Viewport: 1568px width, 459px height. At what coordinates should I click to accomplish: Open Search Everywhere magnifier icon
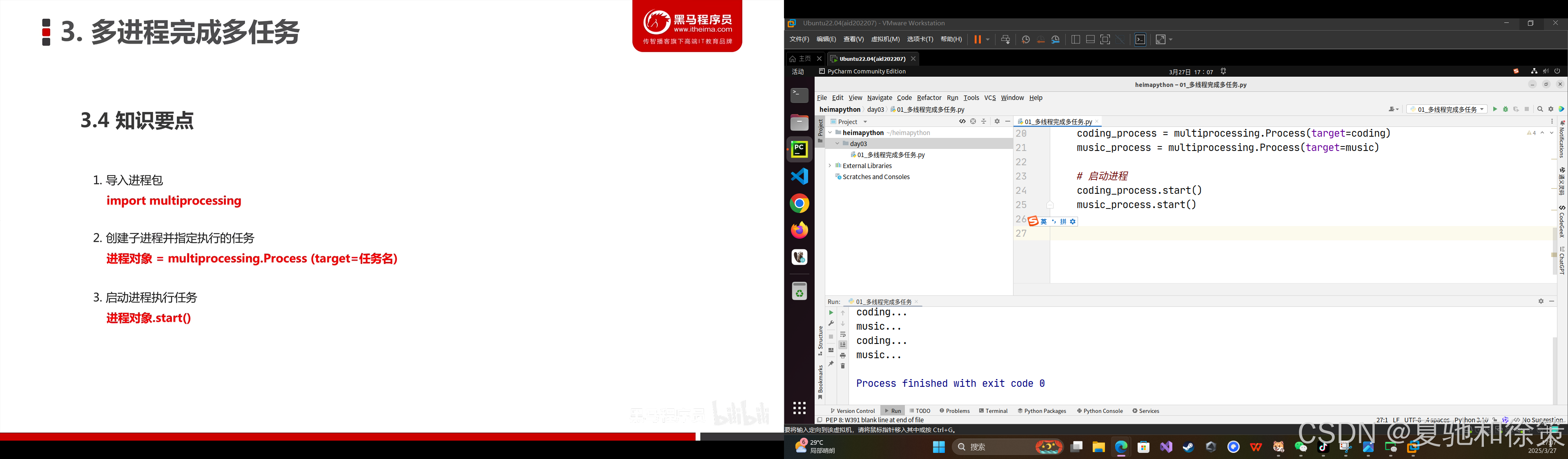point(1540,109)
